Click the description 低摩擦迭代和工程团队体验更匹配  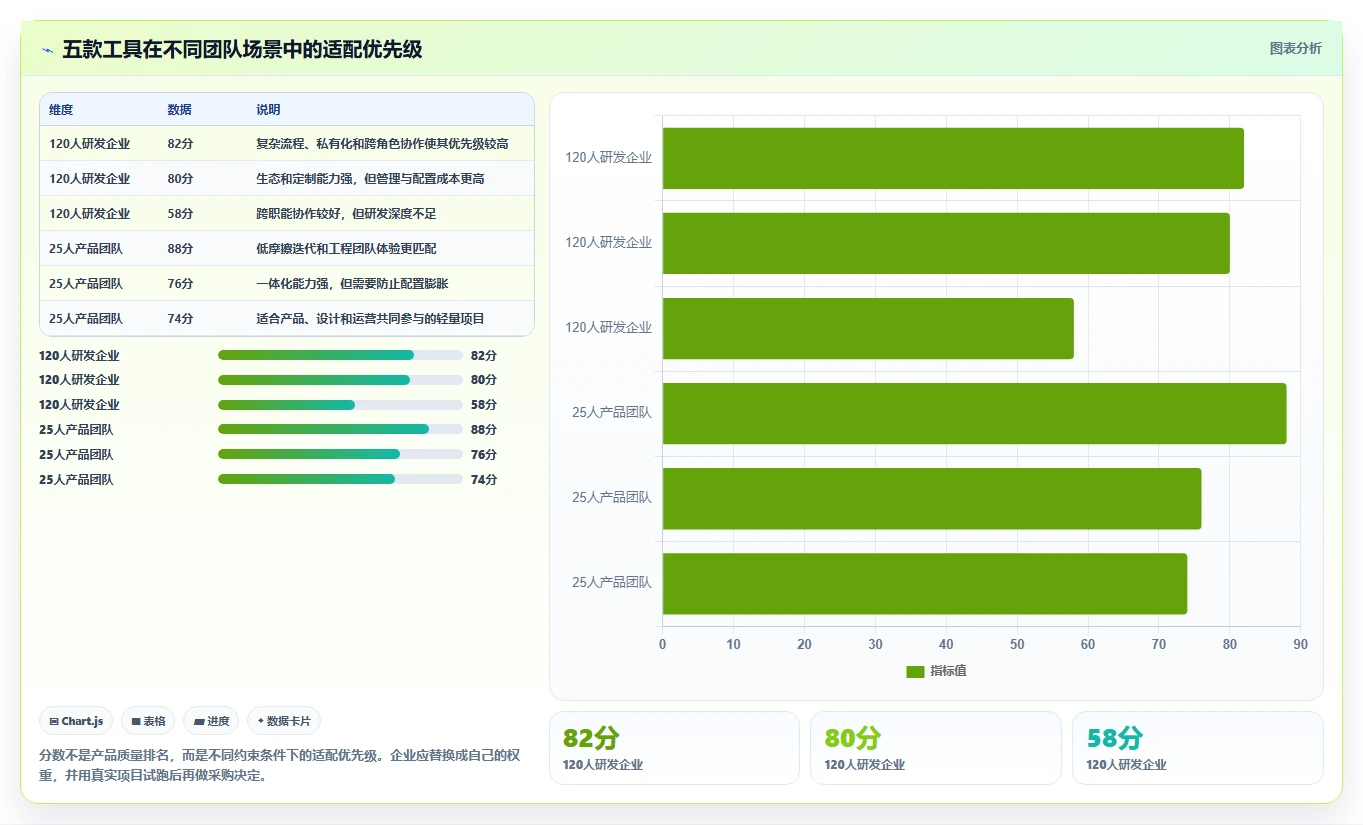click(x=346, y=249)
